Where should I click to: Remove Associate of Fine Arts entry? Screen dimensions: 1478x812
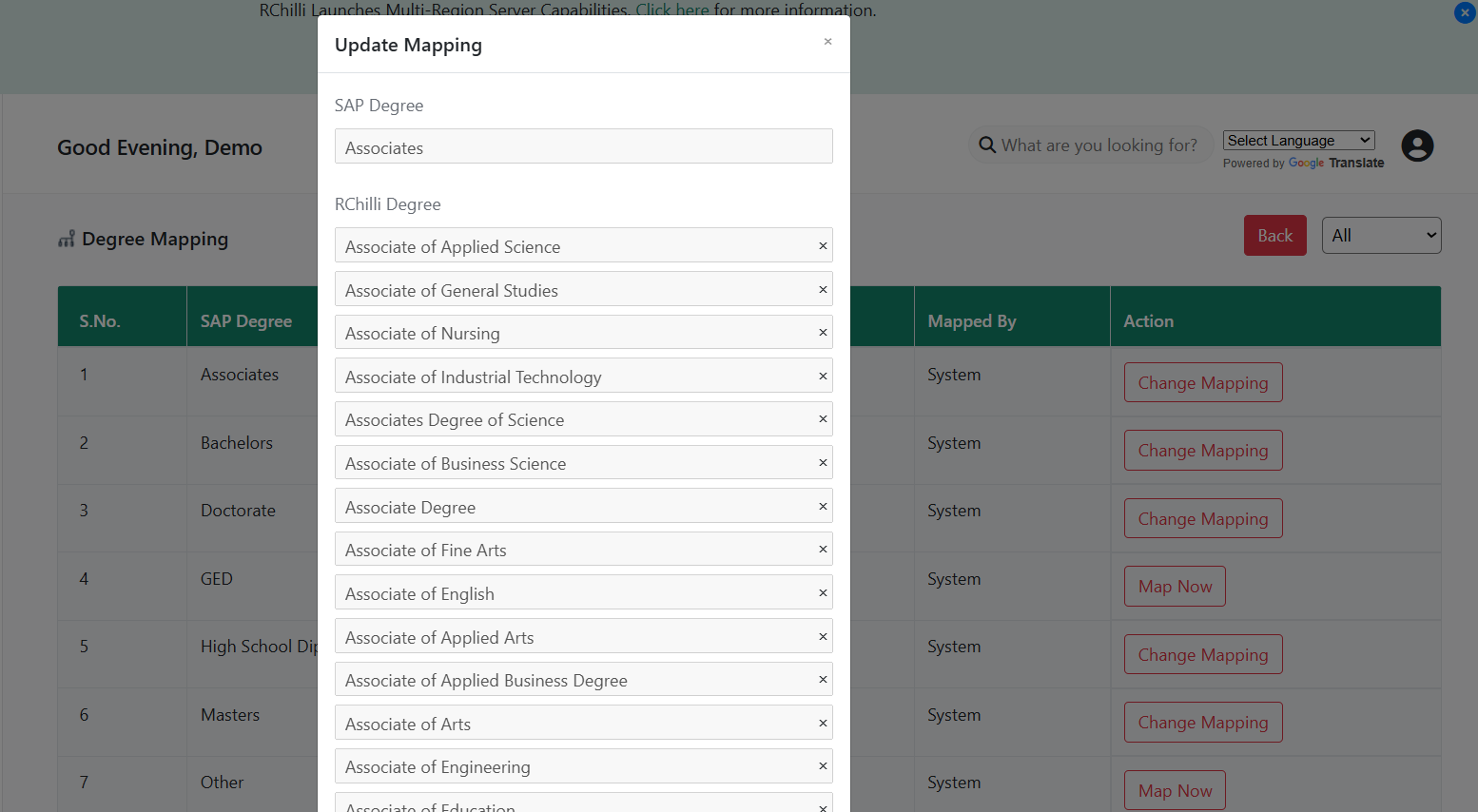[x=823, y=550]
